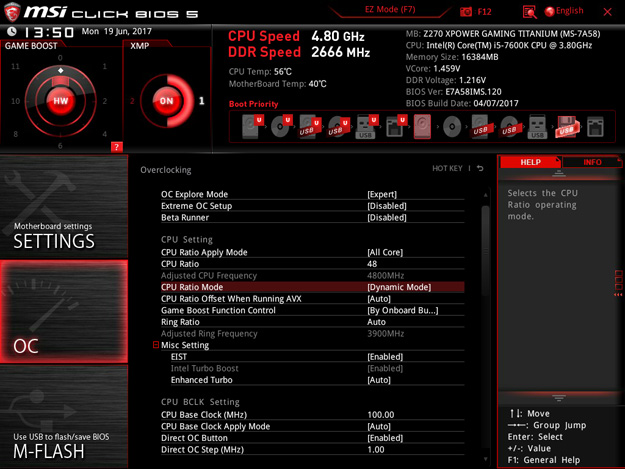Click the undo back arrow next to HOT KEY
This screenshot has width=625, height=469.
point(480,169)
